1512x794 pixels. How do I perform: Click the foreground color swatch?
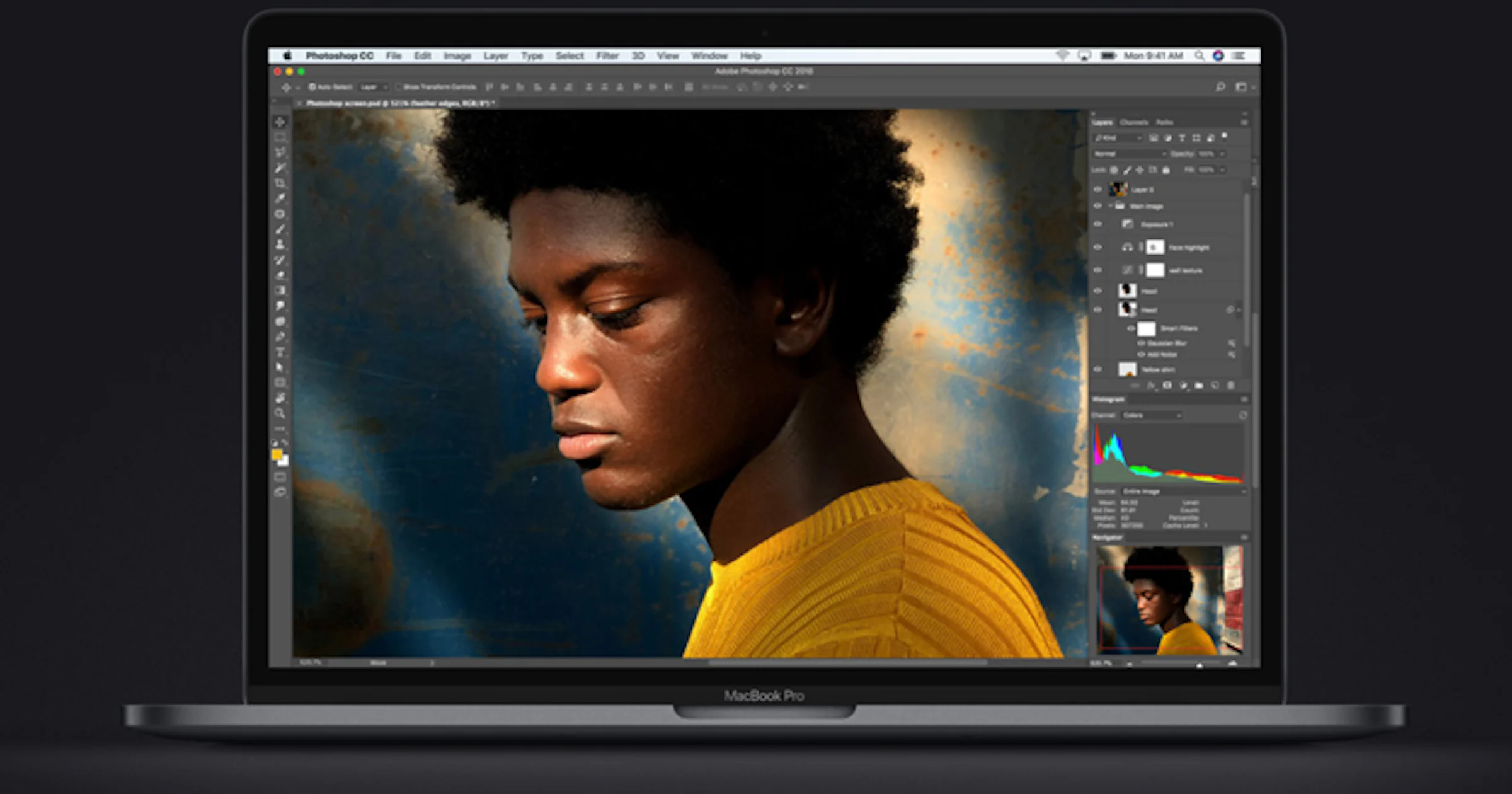pyautogui.click(x=277, y=454)
